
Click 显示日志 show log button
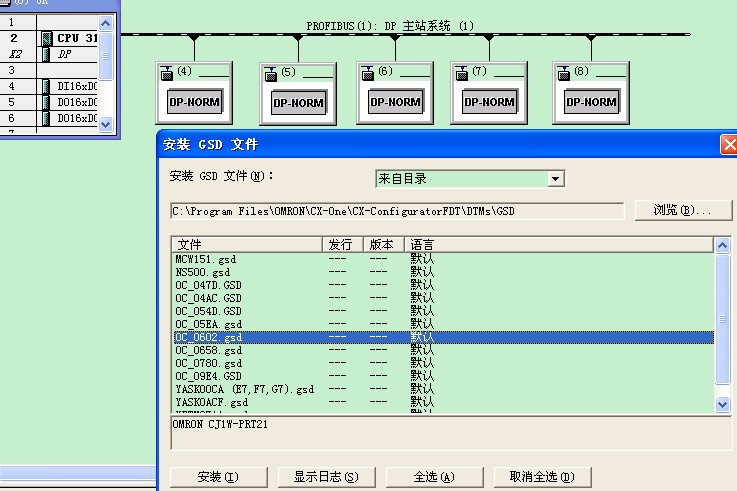coord(319,477)
